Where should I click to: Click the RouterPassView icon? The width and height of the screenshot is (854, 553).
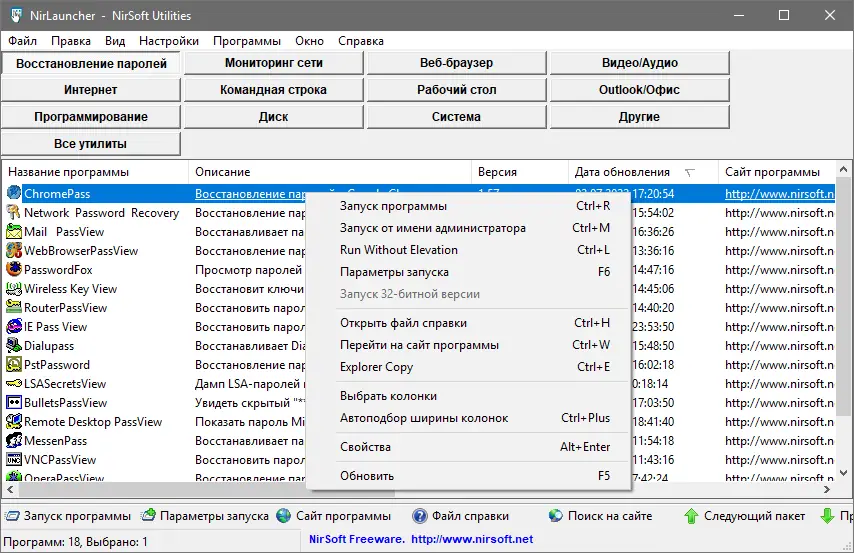14,307
